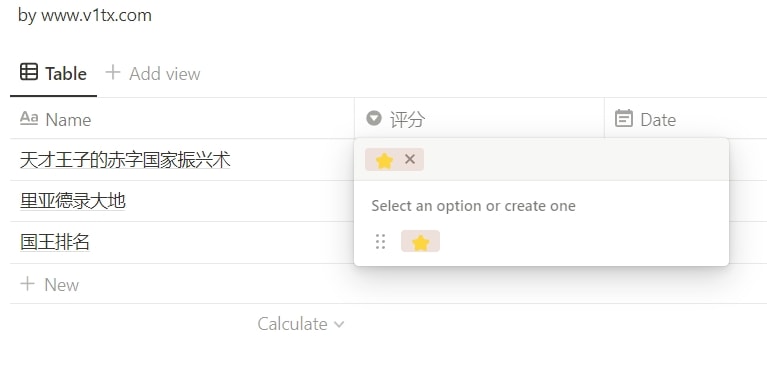Remove the selected star tag with X
This screenshot has height=388, width=767.
point(410,159)
